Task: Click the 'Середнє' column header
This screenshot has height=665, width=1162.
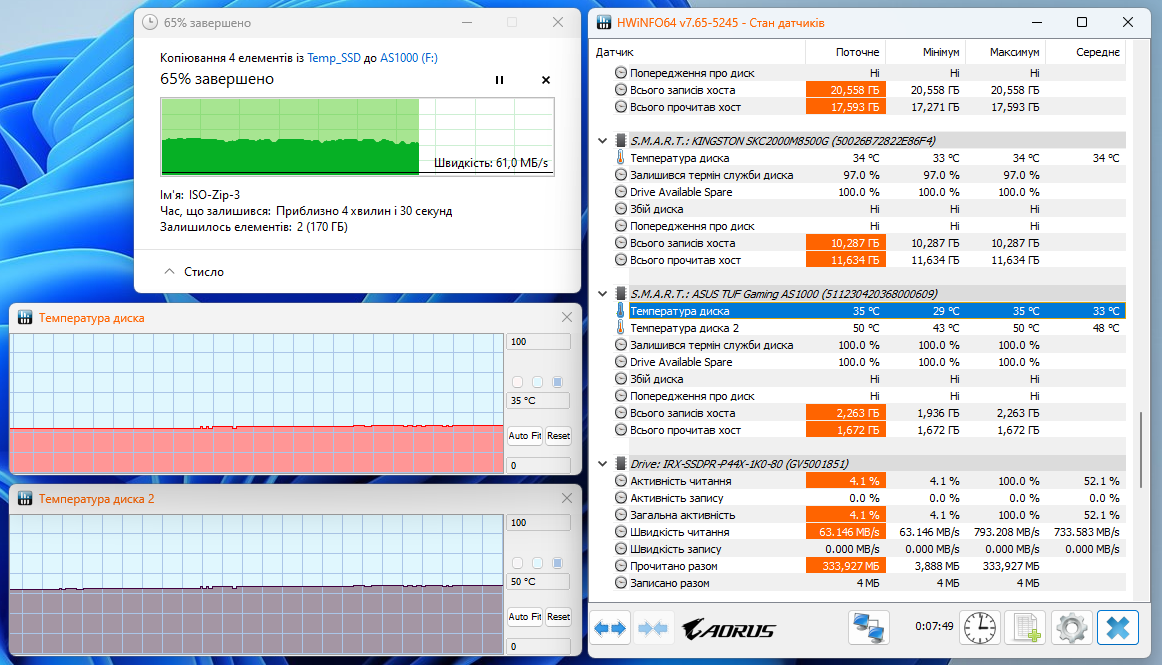Action: [1098, 52]
